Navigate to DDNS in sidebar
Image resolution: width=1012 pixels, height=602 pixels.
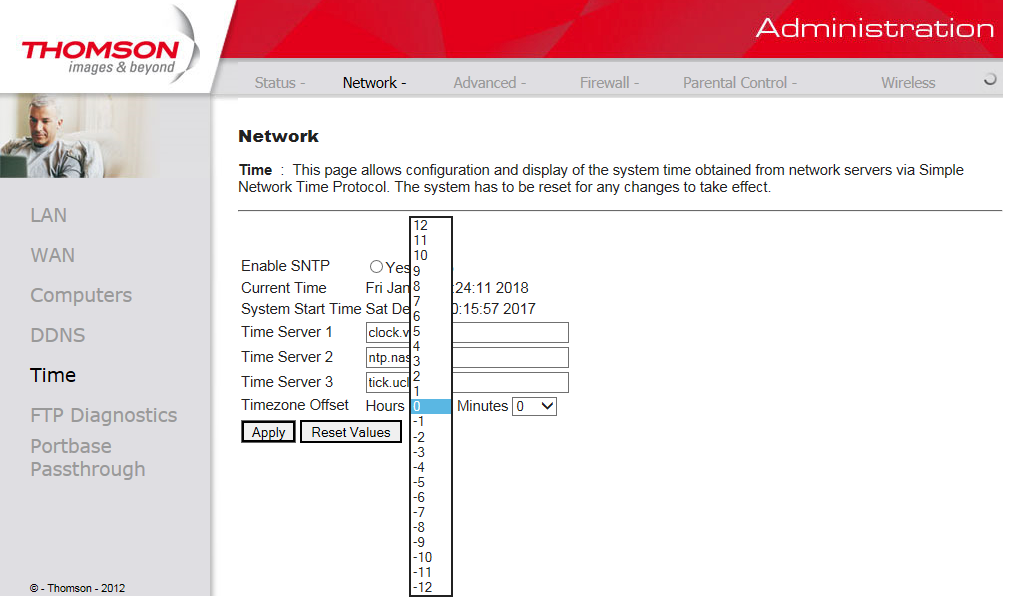[x=58, y=335]
